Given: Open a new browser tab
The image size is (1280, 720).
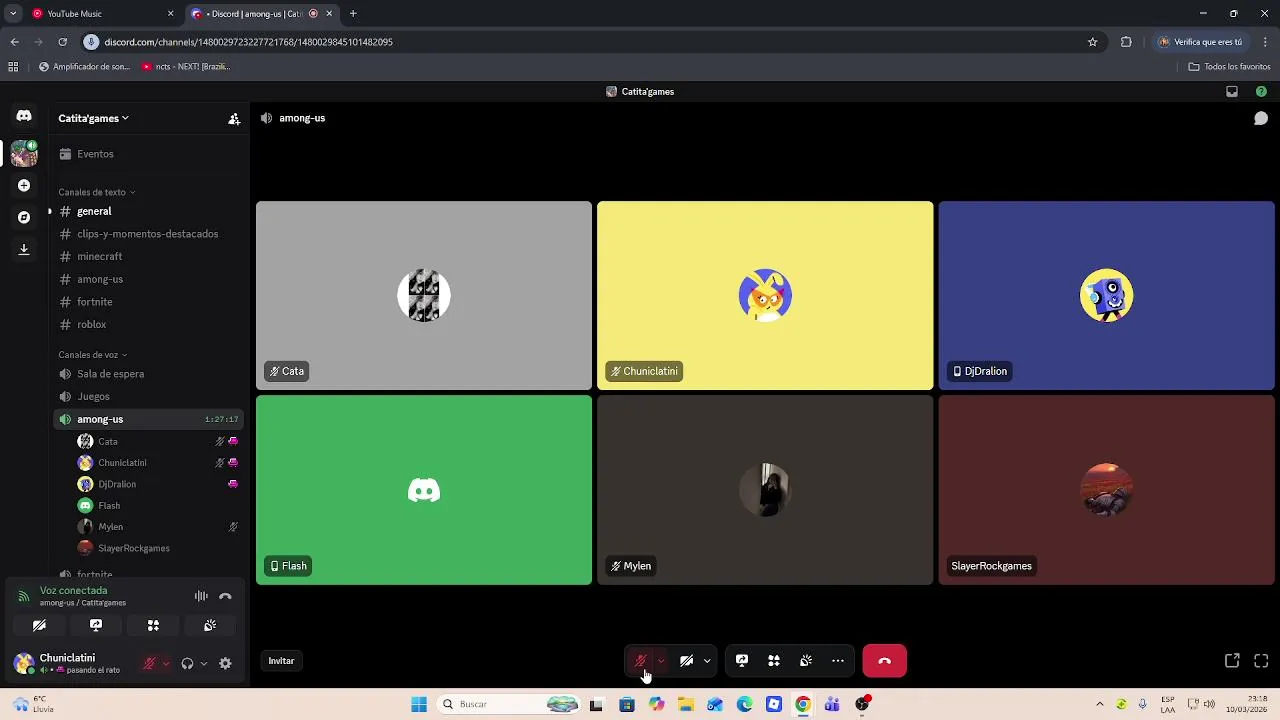Looking at the screenshot, I should click(x=353, y=14).
